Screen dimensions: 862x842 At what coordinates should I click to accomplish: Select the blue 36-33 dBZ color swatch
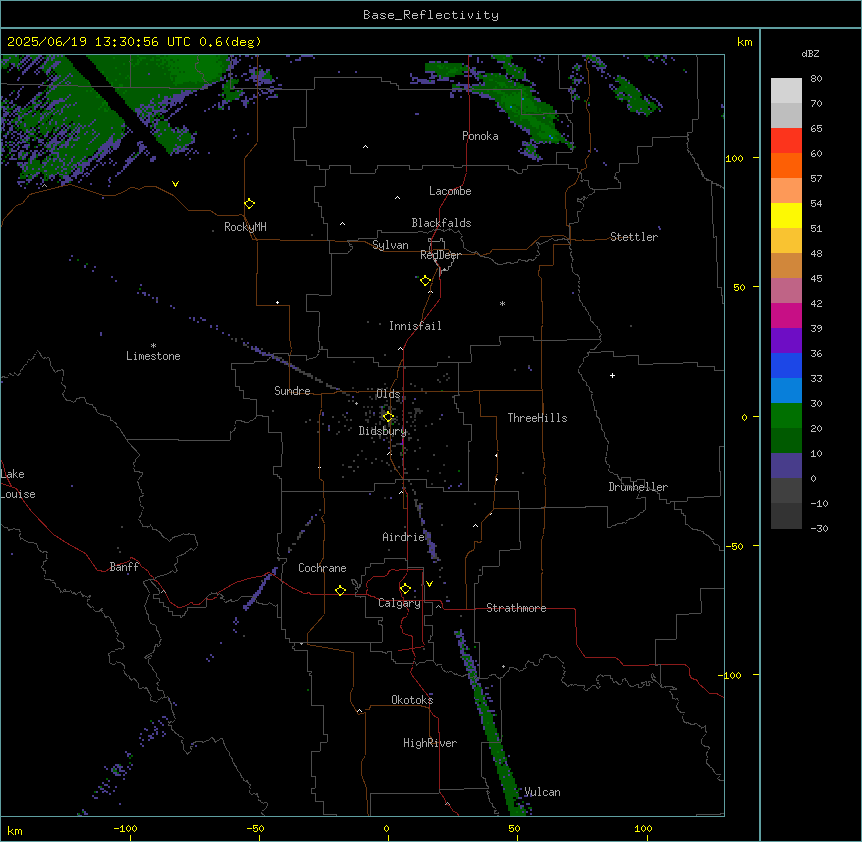[x=786, y=365]
